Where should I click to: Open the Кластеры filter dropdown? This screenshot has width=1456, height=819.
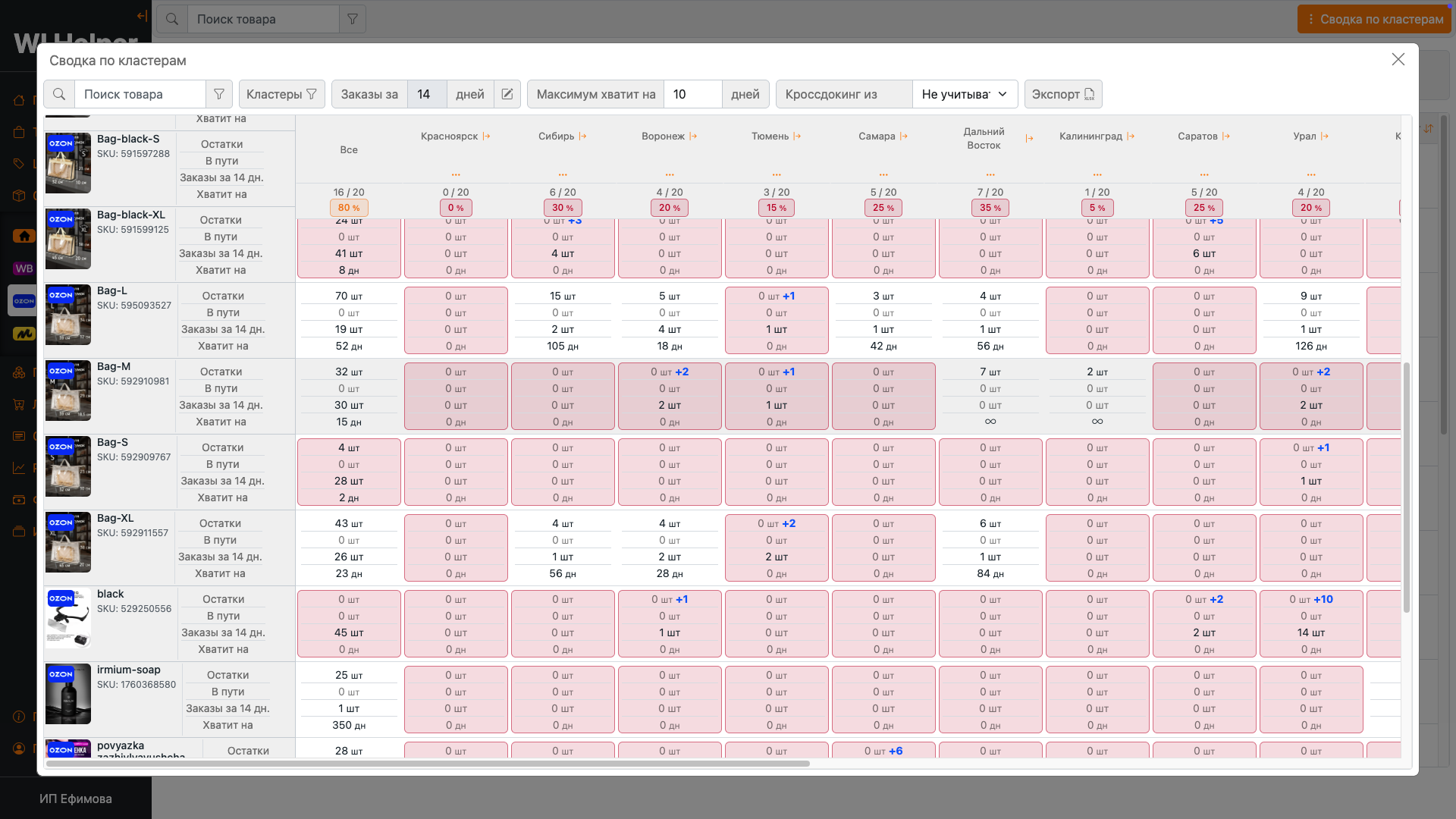[x=281, y=94]
